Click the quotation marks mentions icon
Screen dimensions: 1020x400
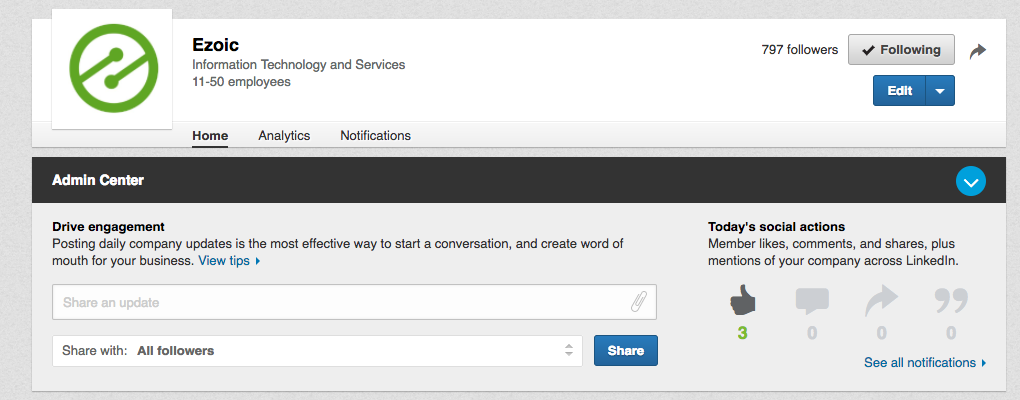tap(950, 300)
